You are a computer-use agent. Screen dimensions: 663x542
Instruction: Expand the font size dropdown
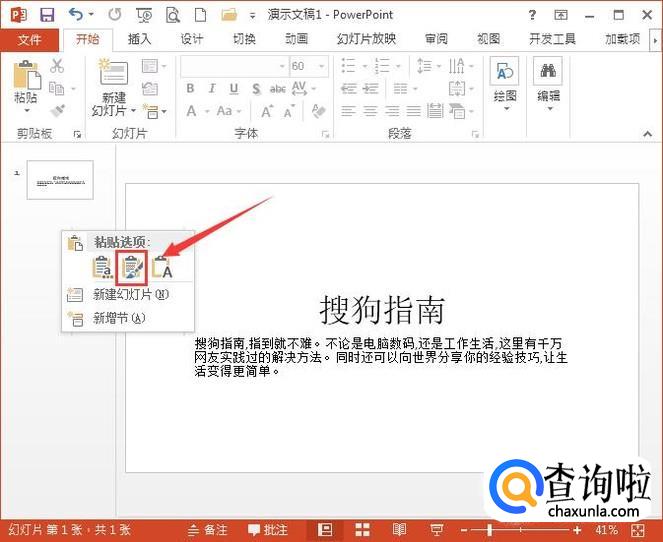pyautogui.click(x=323, y=66)
